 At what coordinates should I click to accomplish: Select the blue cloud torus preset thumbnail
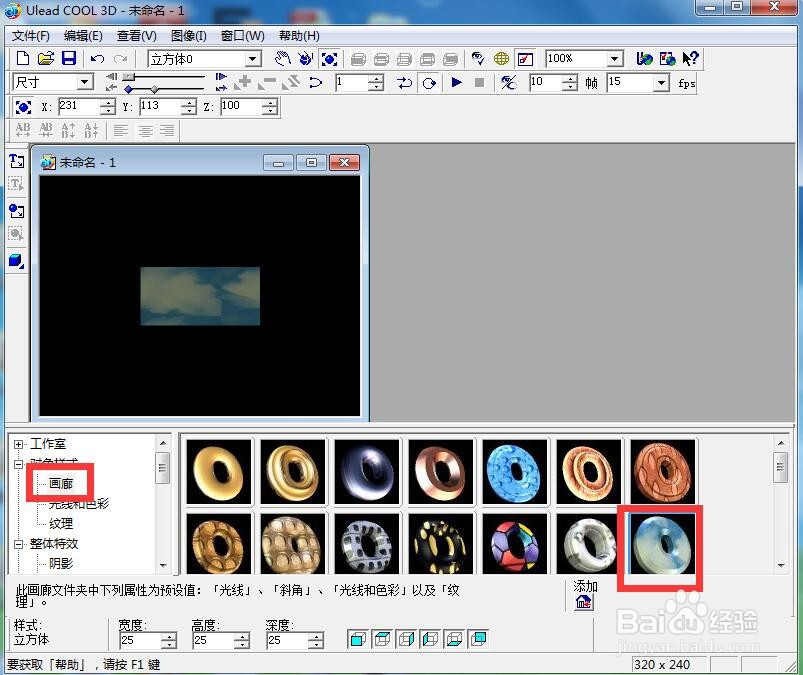[x=662, y=544]
